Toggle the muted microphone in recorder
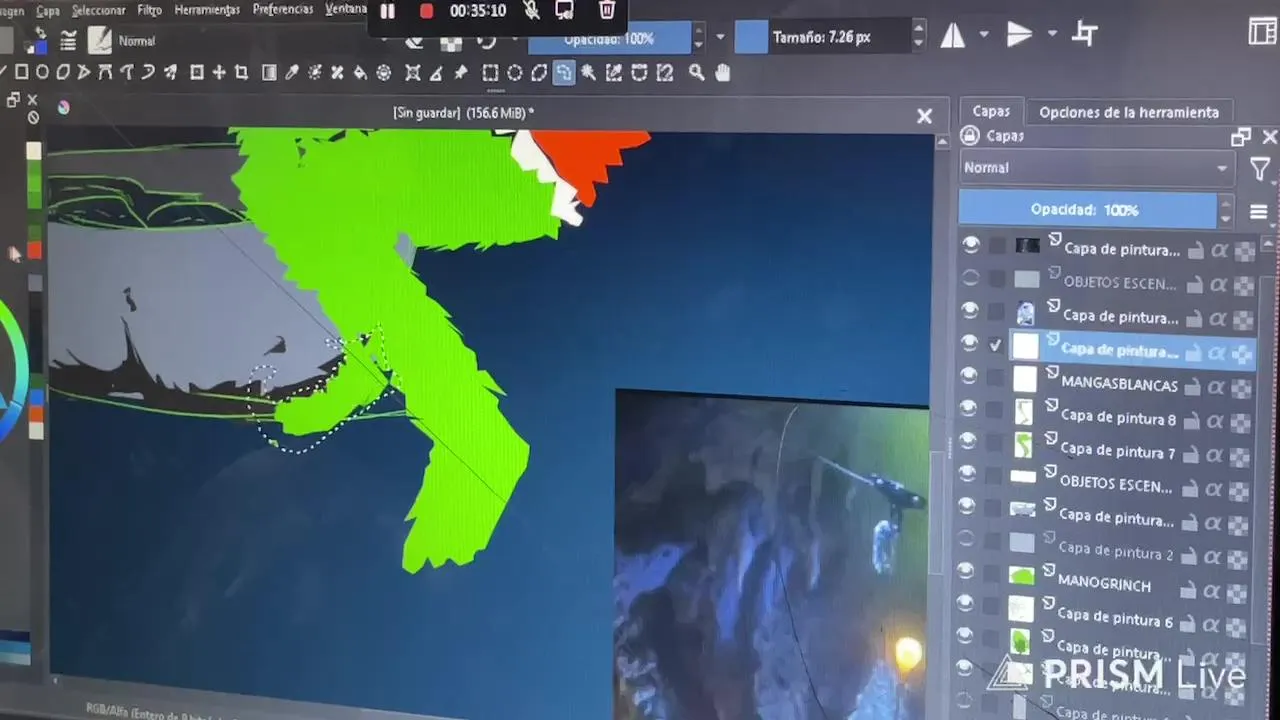Screen dimensions: 1280x720 531,10
